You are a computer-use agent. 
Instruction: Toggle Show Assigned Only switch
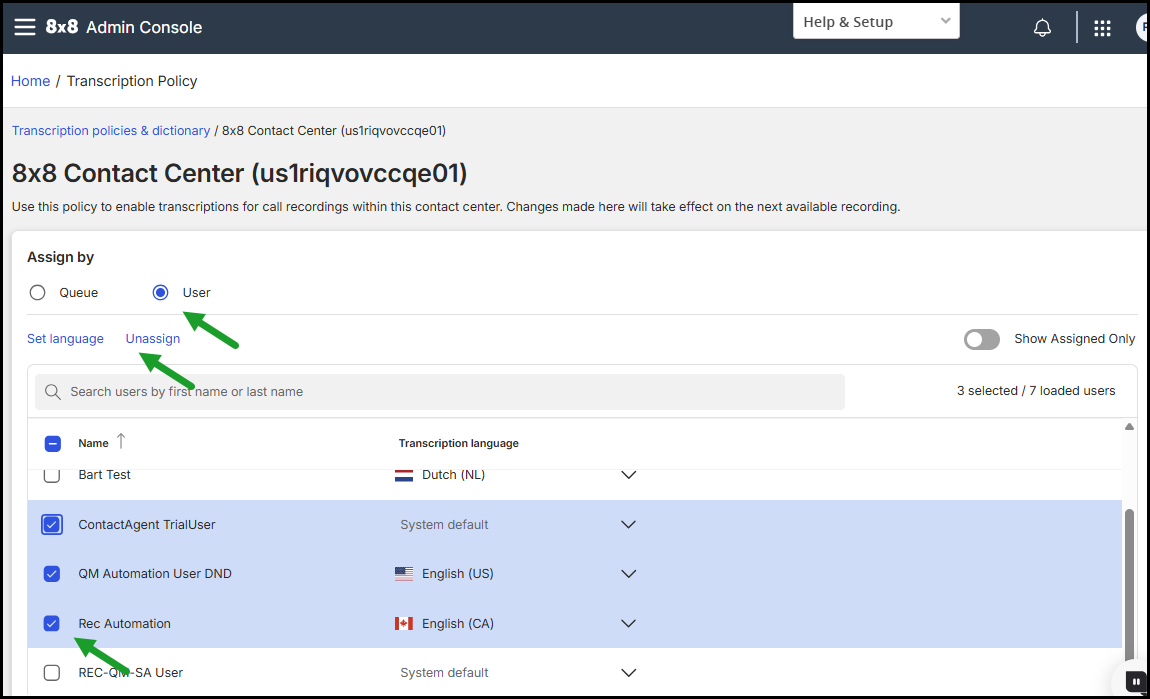point(981,339)
